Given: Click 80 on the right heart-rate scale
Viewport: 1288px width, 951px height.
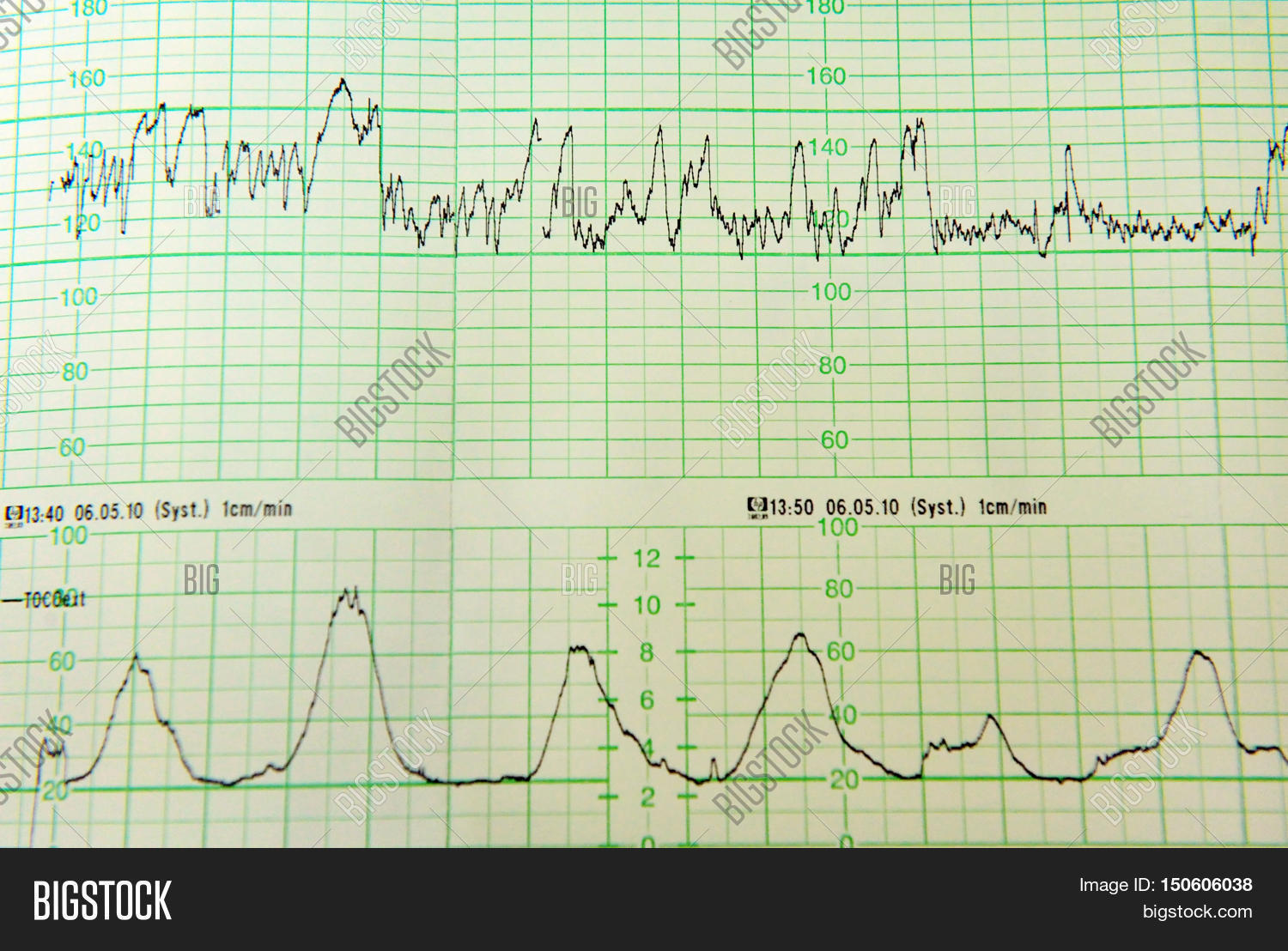Looking at the screenshot, I should (x=833, y=366).
